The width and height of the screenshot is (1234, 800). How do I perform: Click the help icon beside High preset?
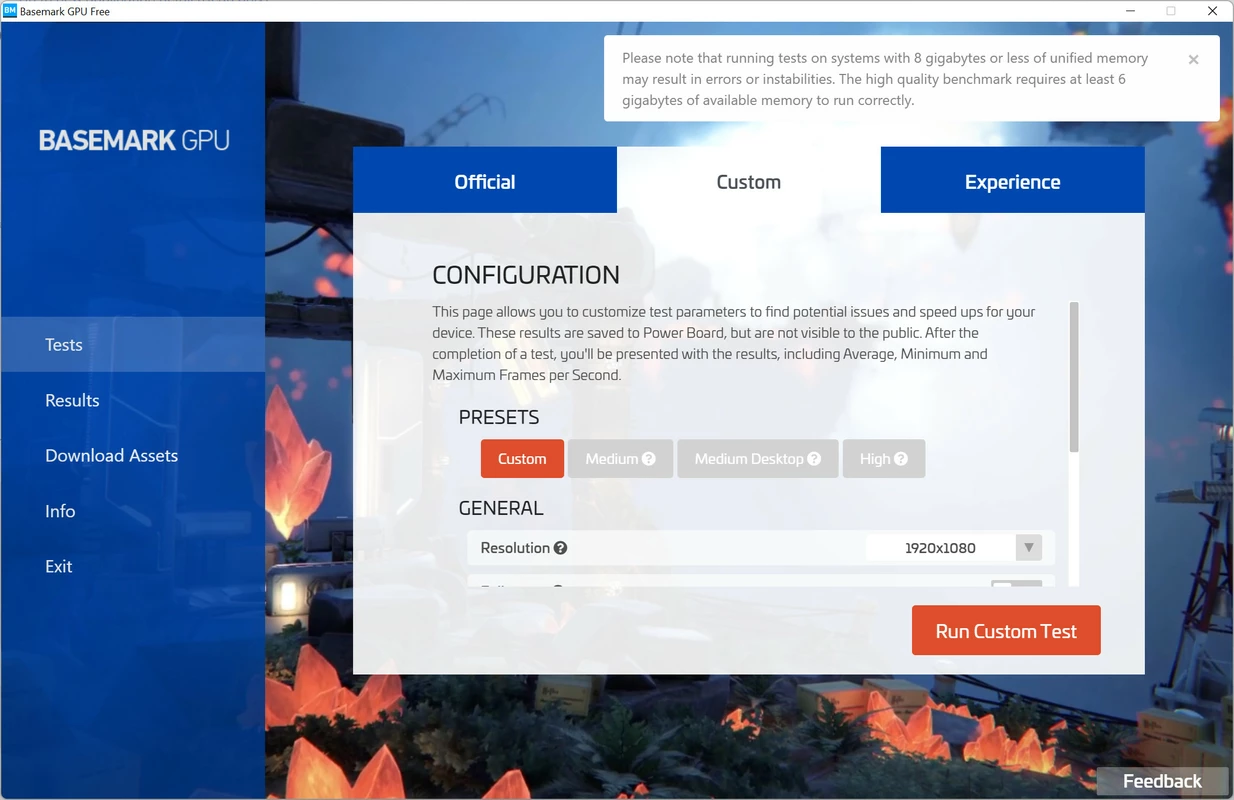(x=901, y=459)
